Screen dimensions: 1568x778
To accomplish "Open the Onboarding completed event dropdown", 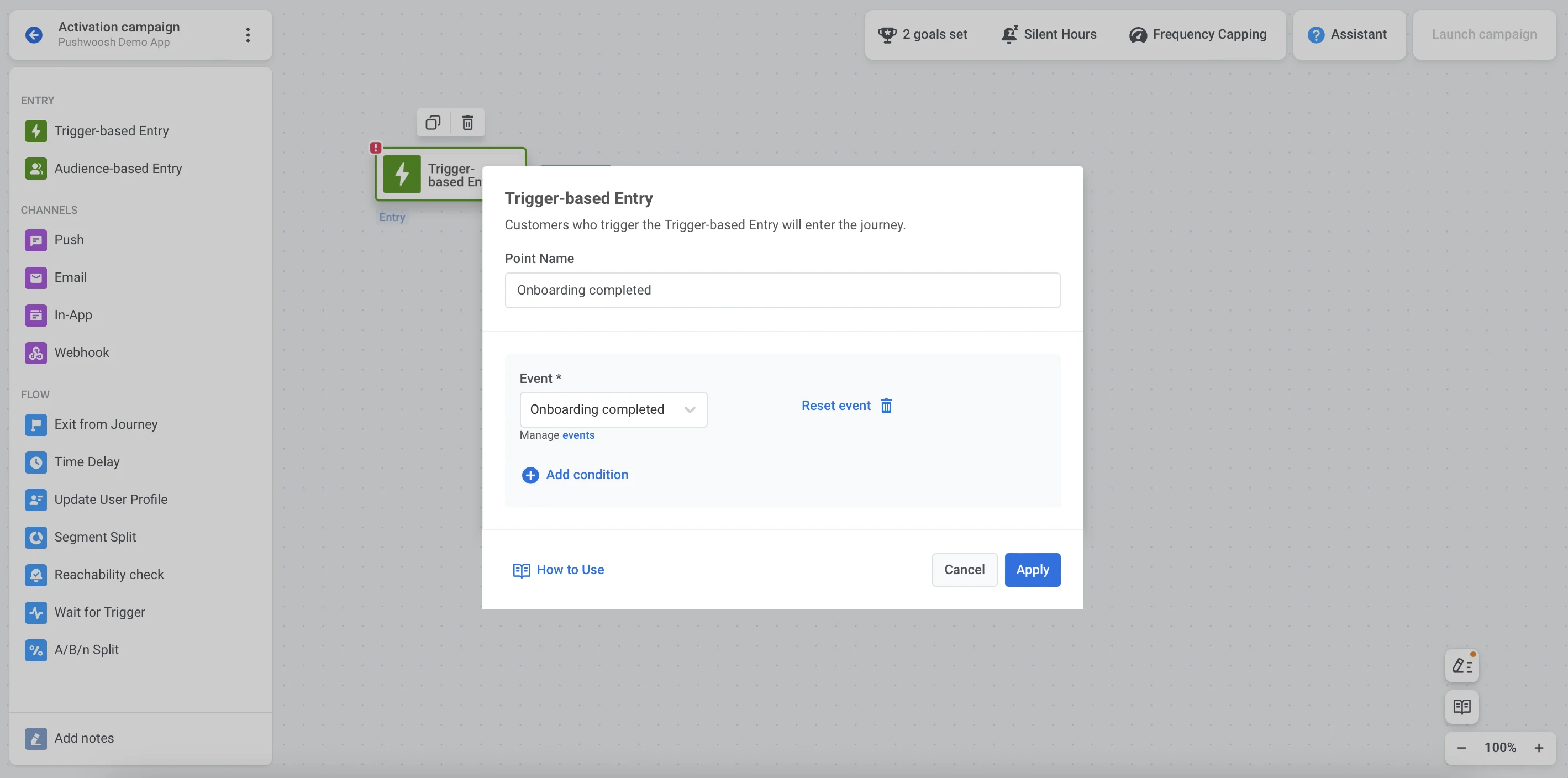I will pyautogui.click(x=613, y=409).
